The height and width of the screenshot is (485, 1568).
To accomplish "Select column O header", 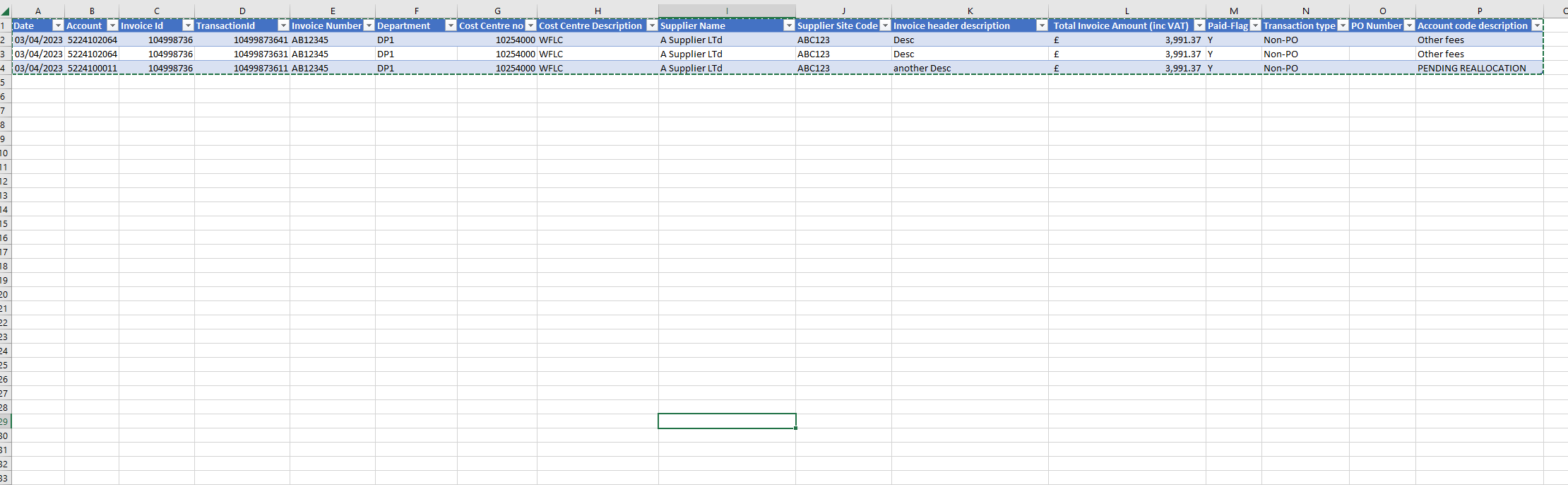I will (x=1382, y=11).
